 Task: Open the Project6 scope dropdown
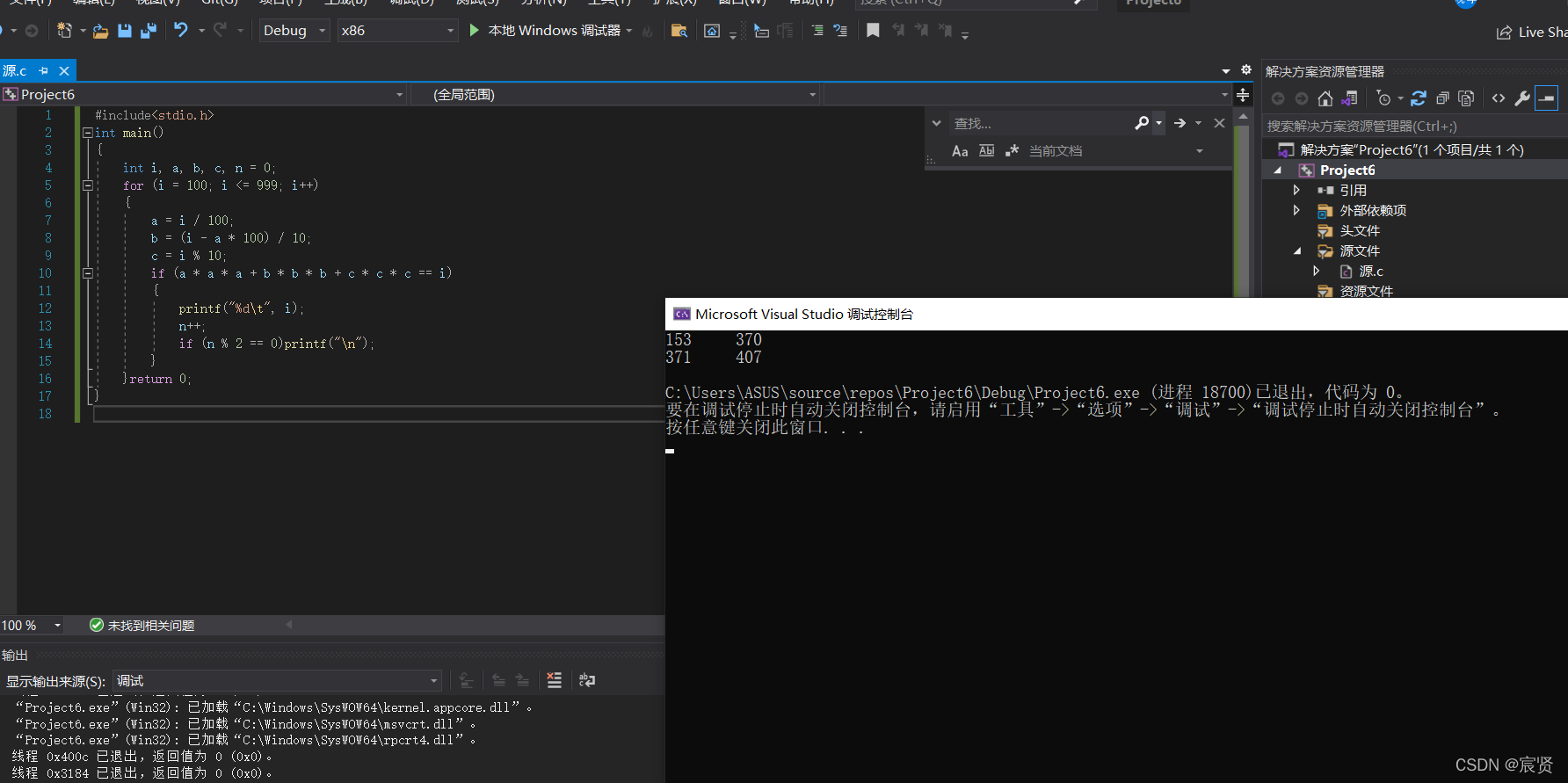coord(204,94)
